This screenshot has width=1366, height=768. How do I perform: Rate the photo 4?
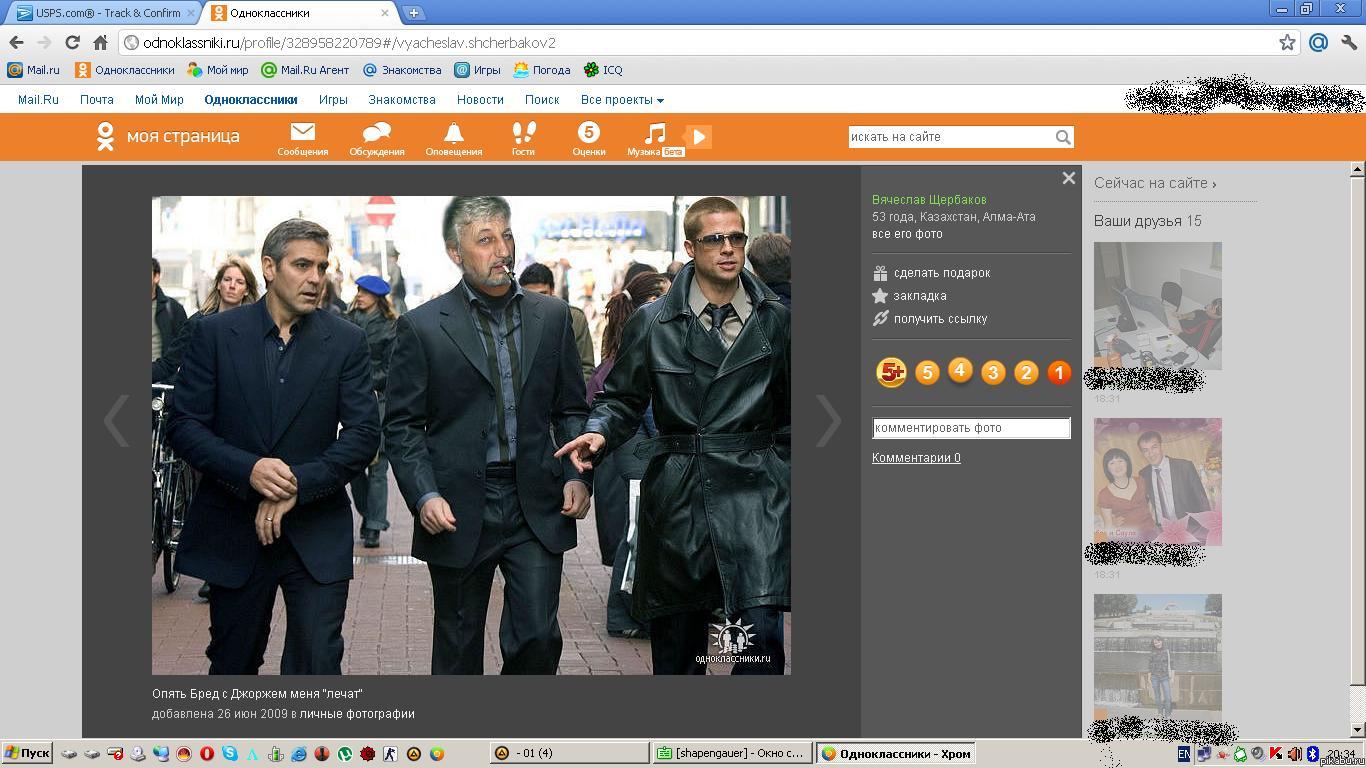[x=959, y=370]
